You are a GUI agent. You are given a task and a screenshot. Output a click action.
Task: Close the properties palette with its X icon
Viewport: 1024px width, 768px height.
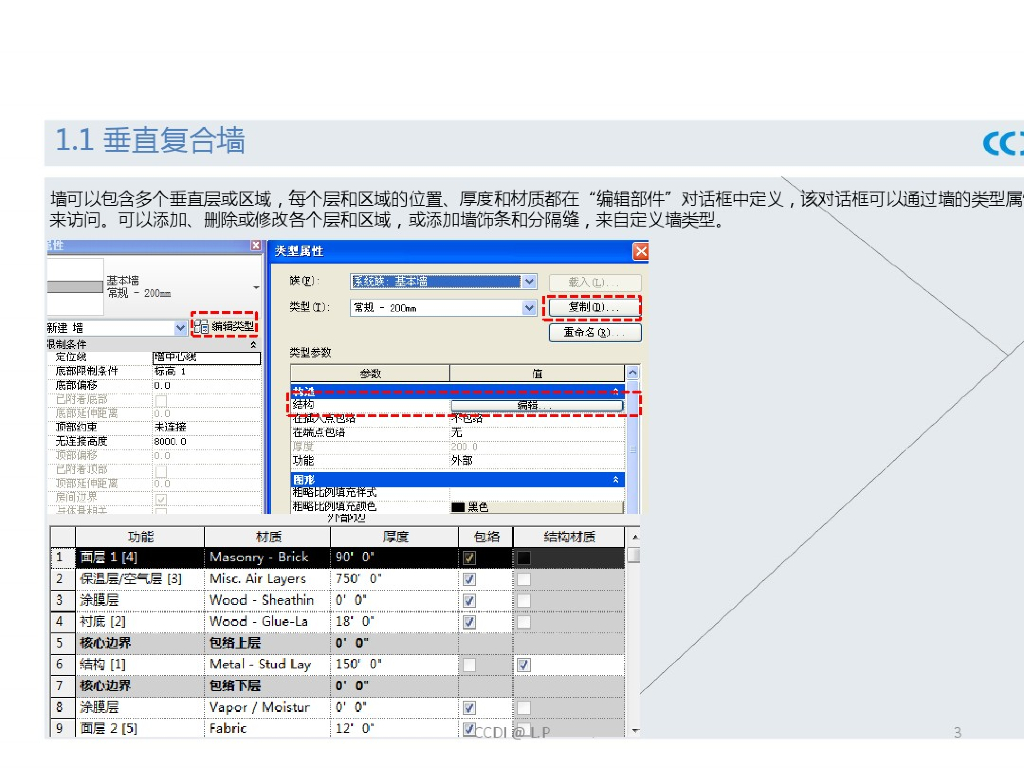click(x=255, y=246)
